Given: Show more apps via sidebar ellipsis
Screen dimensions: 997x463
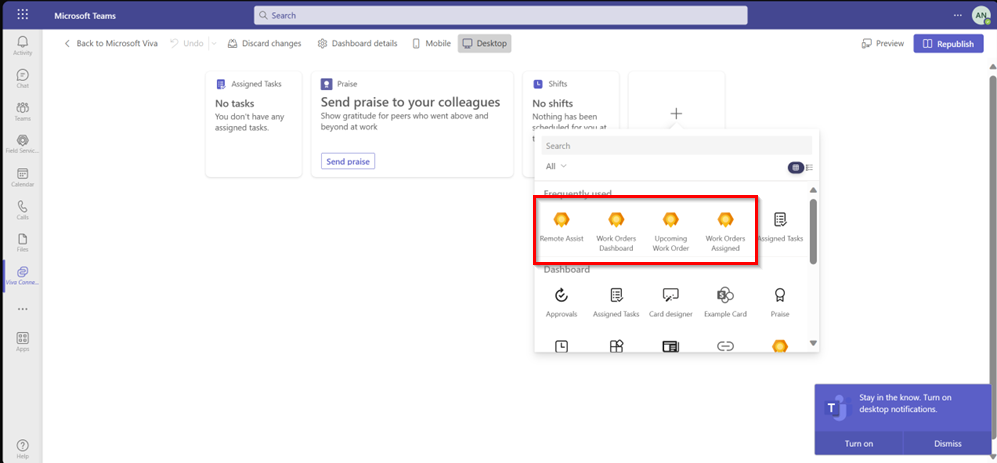Looking at the screenshot, I should pyautogui.click(x=22, y=309).
